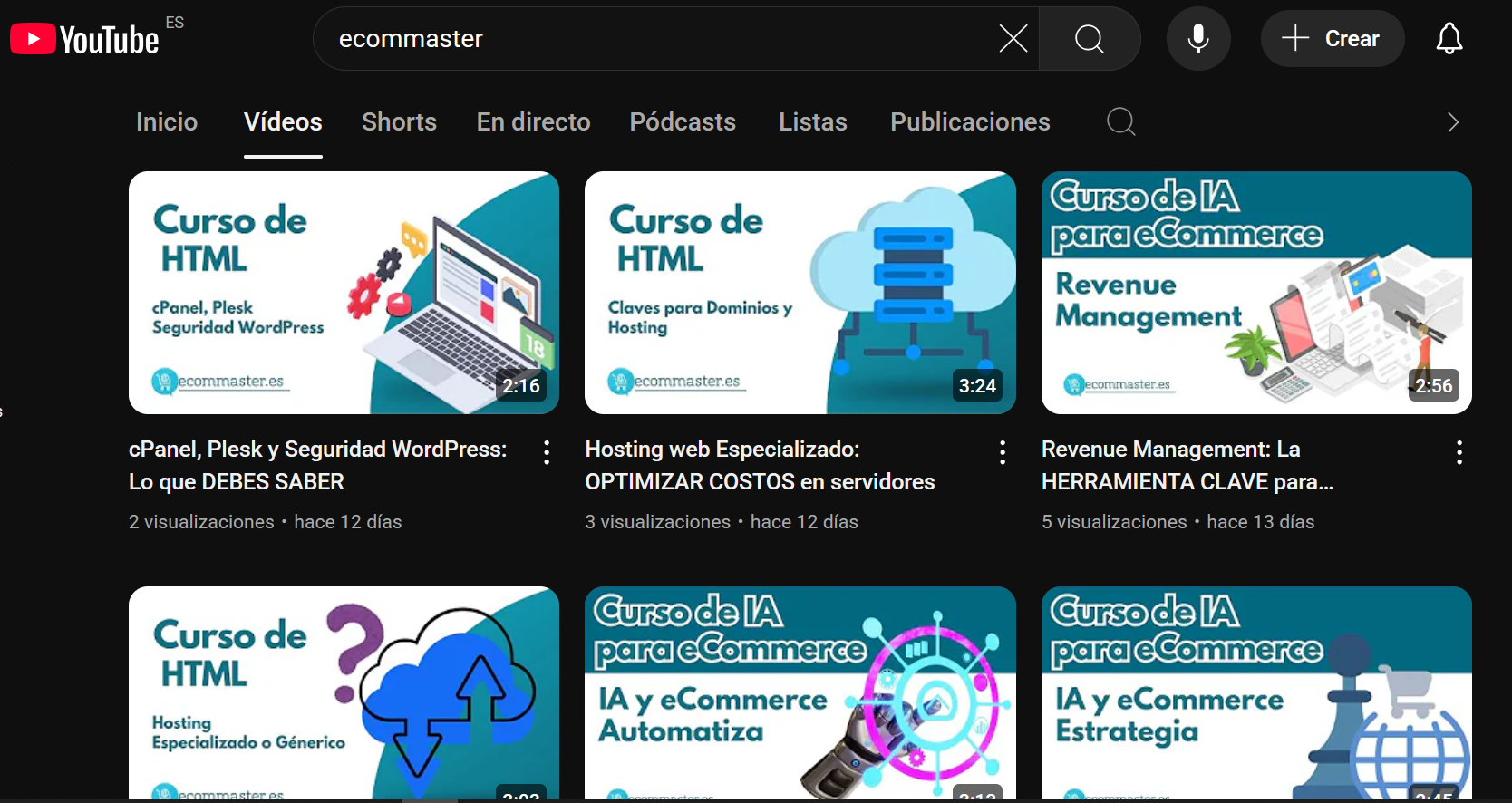This screenshot has width=1512, height=803.
Task: Switch to the Inicio tab
Action: click(167, 121)
